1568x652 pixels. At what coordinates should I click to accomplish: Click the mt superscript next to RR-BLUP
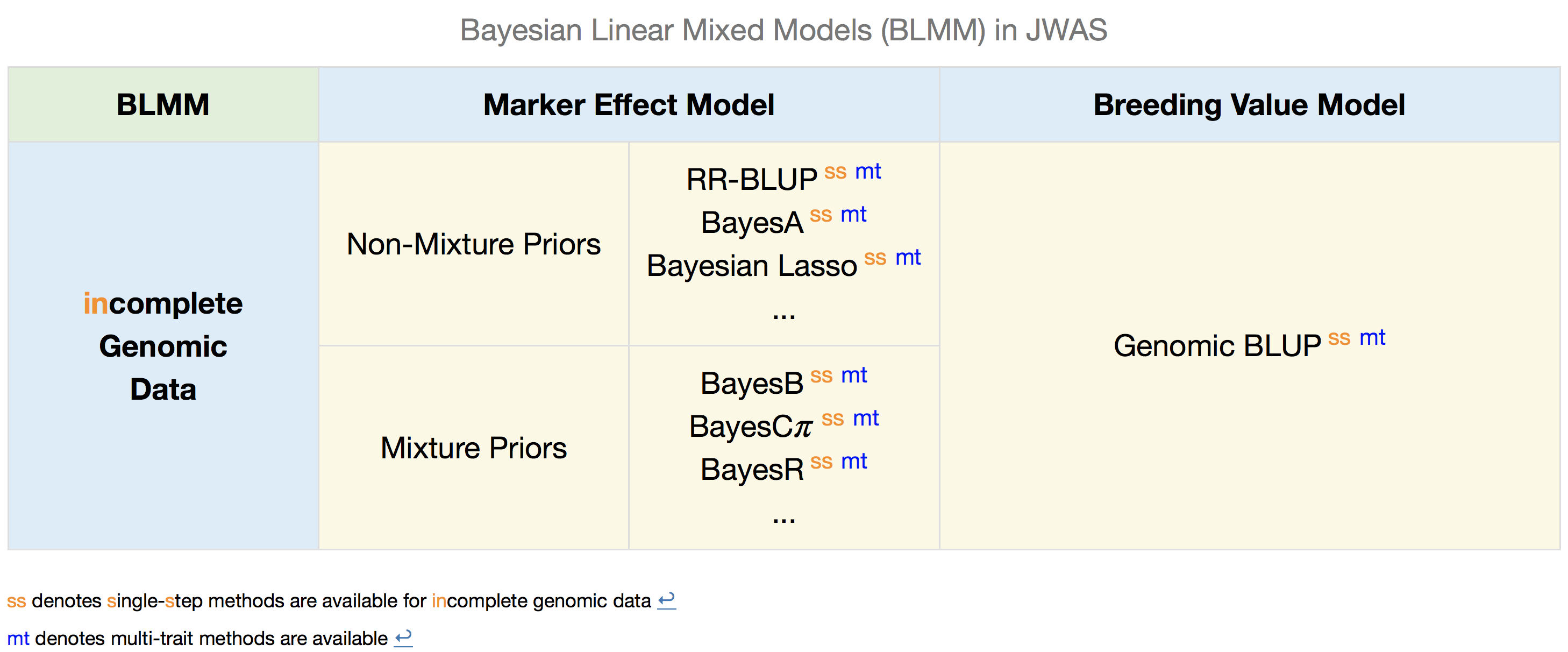[868, 171]
